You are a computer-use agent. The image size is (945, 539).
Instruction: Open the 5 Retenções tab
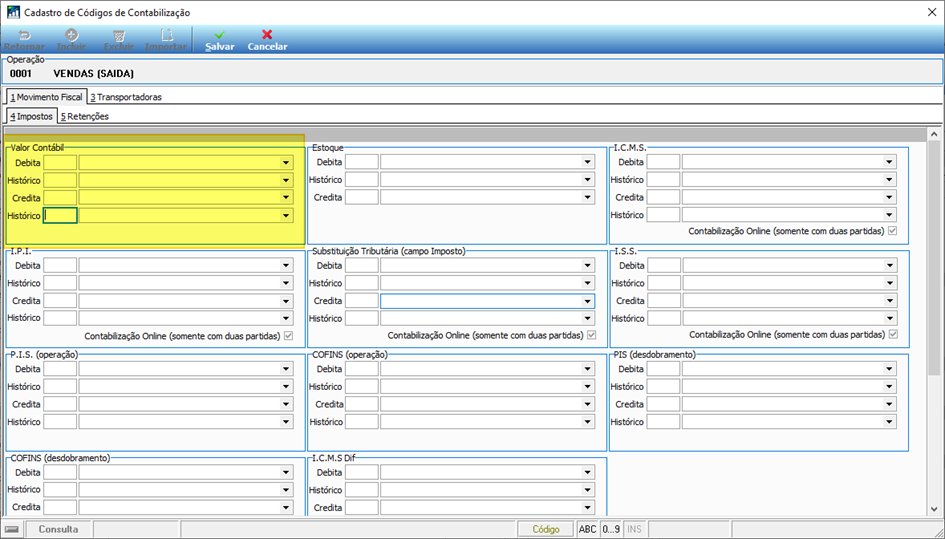[x=84, y=116]
